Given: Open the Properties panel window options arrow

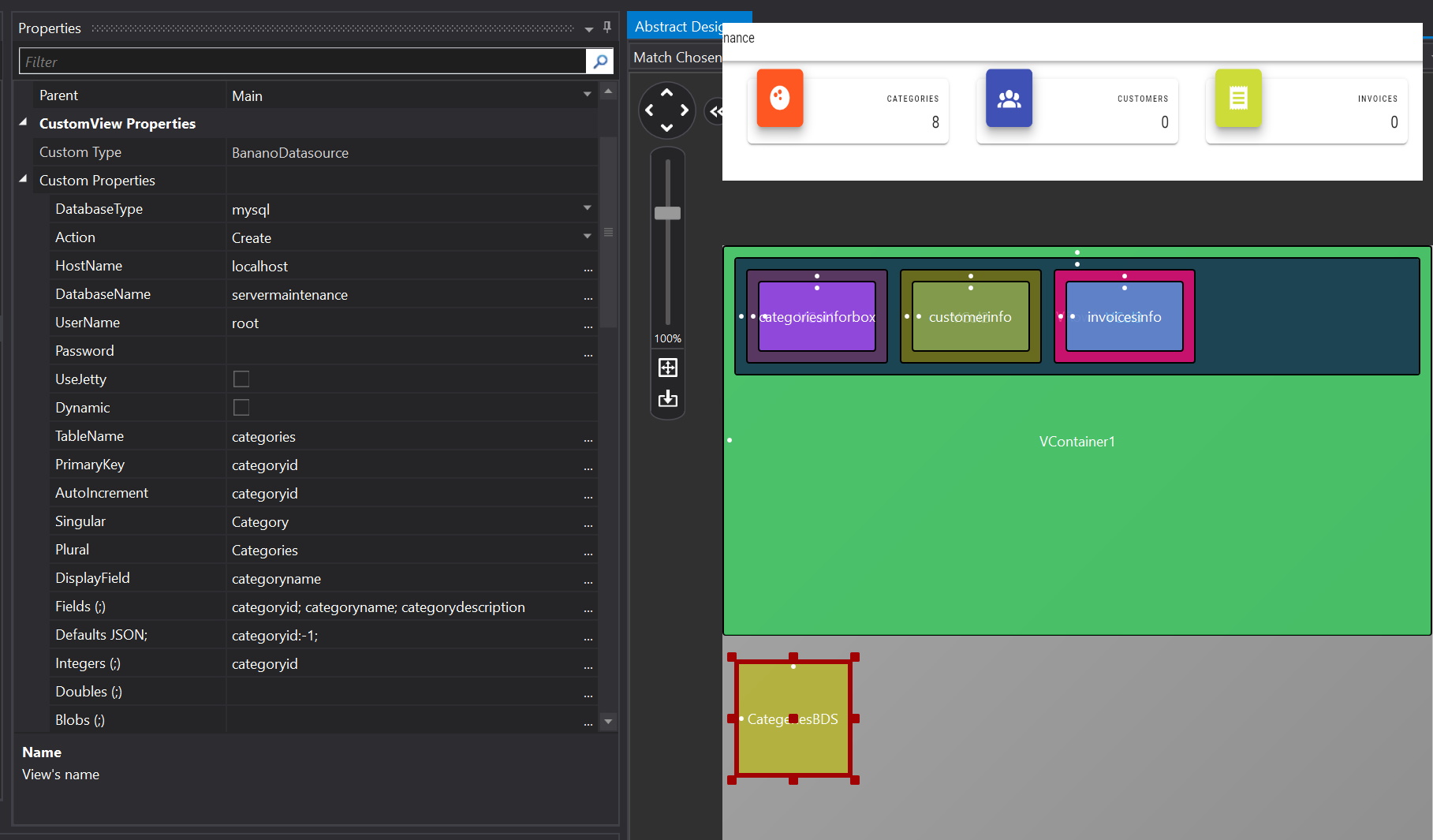Looking at the screenshot, I should click(x=589, y=29).
